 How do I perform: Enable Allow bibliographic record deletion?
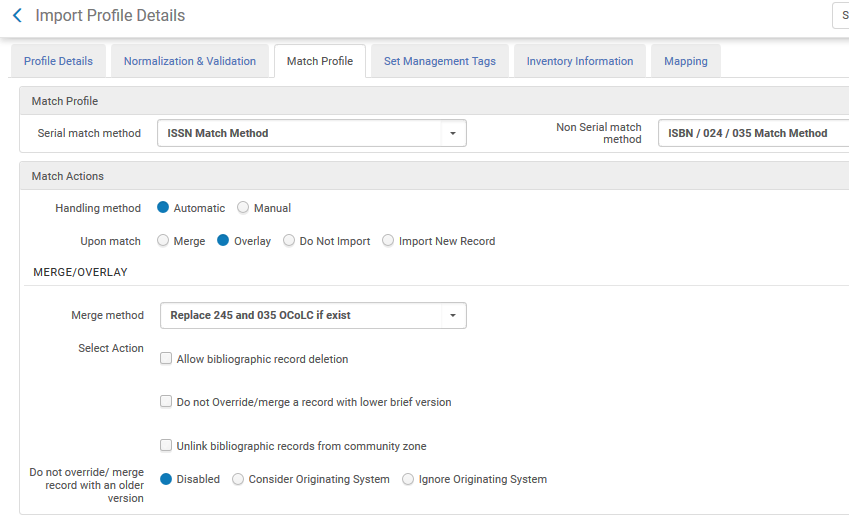click(166, 359)
